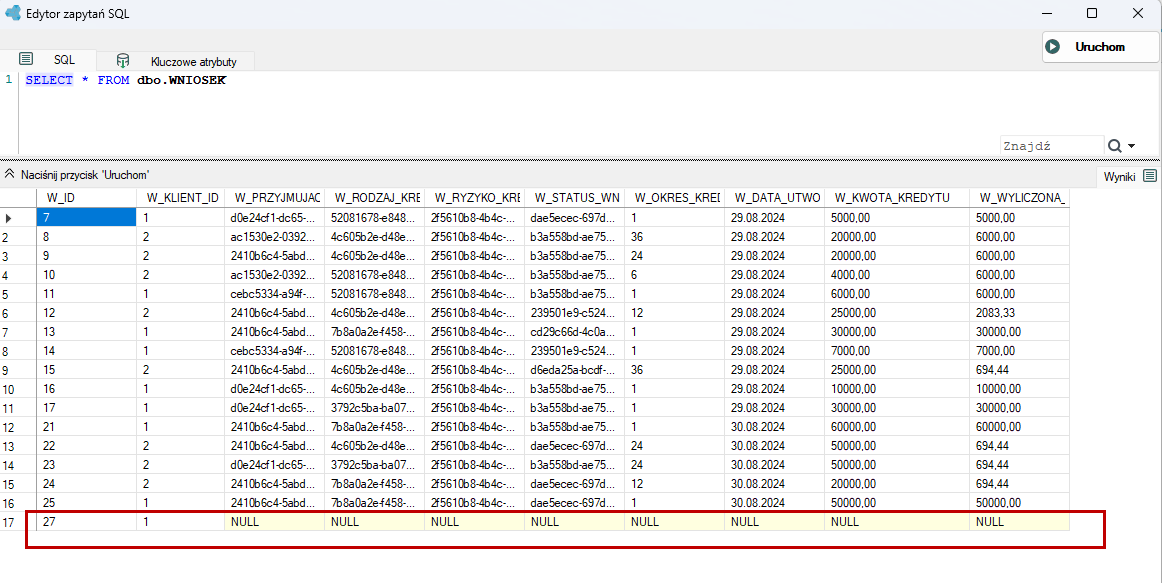This screenshot has height=583, width=1162.
Task: Click the W_KLIENT_ID column header
Action: [x=180, y=198]
